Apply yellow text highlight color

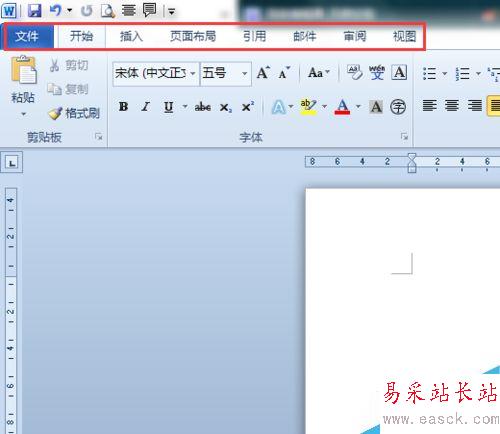[309, 107]
